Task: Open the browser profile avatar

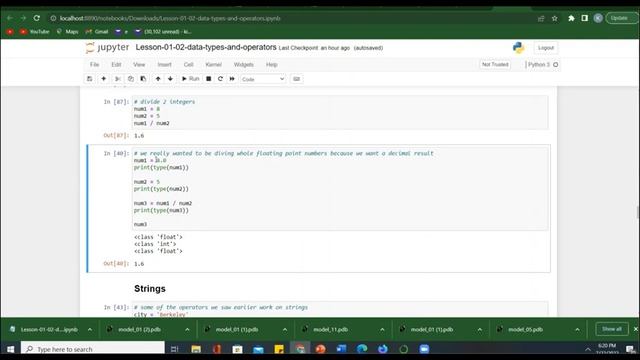Action: click(598, 18)
